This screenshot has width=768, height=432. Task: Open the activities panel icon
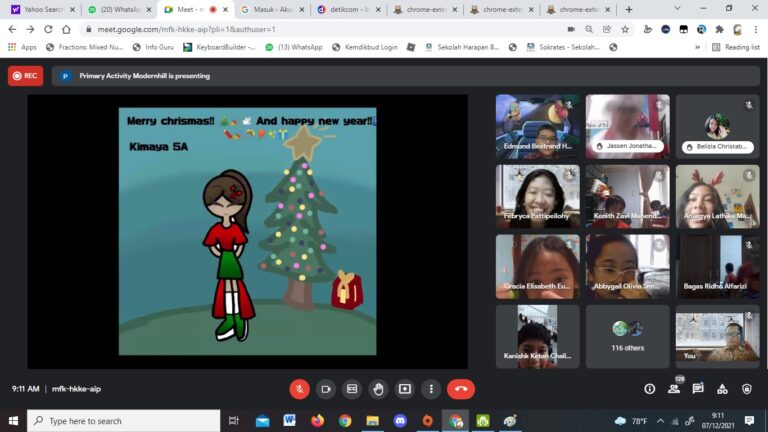[x=722, y=389]
